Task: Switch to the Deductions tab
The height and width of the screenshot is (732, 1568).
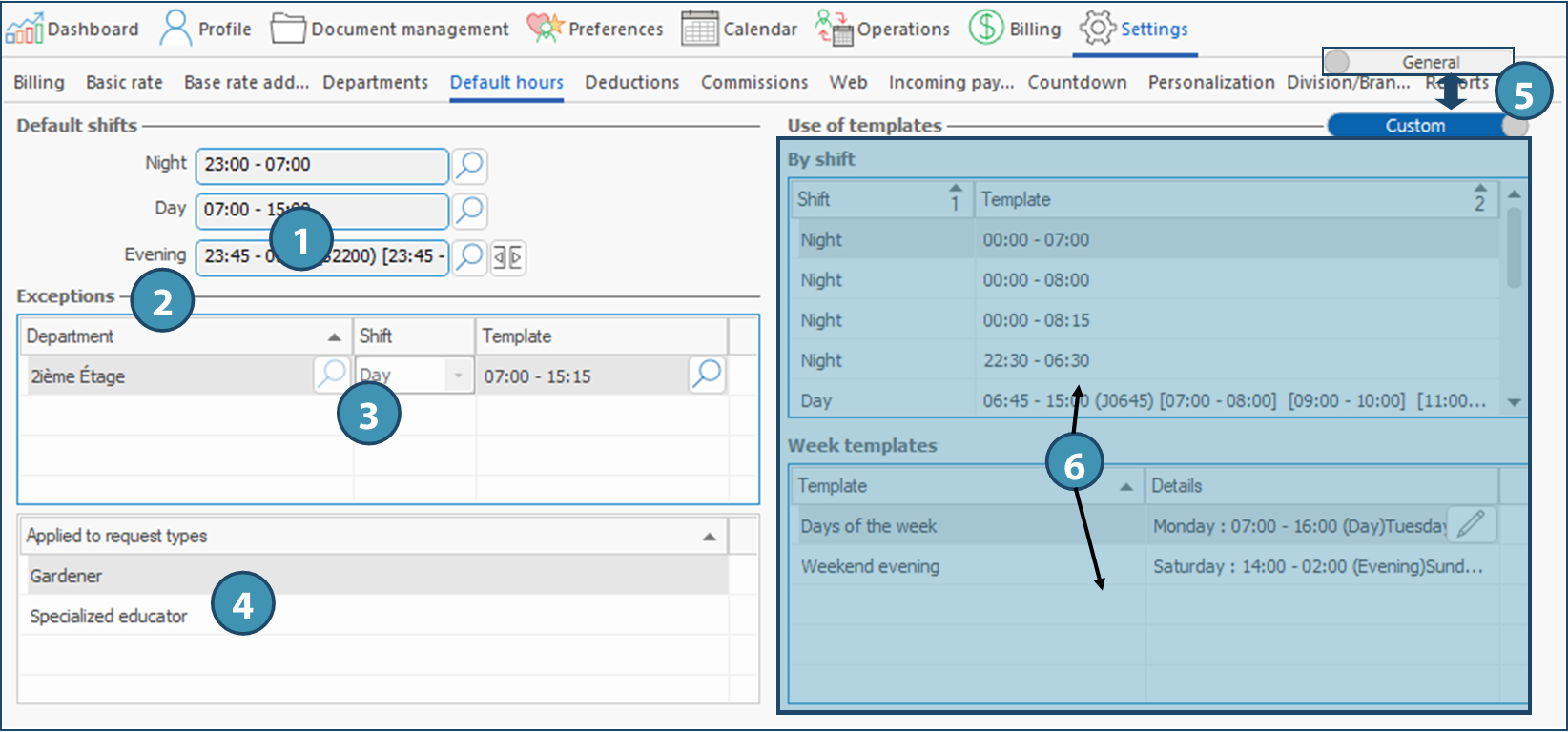Action: tap(631, 82)
